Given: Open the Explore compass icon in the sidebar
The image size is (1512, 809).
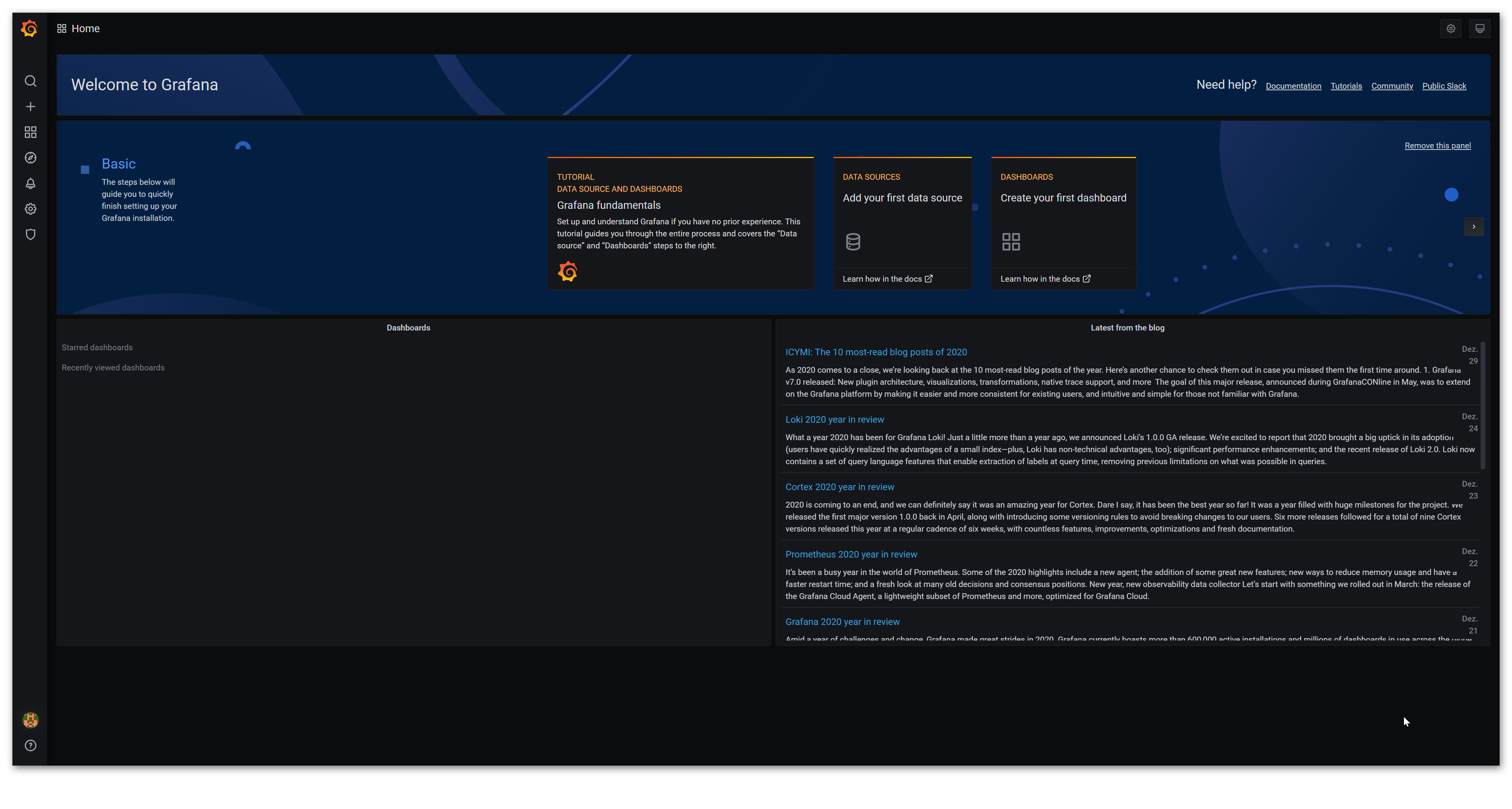Looking at the screenshot, I should [x=31, y=157].
